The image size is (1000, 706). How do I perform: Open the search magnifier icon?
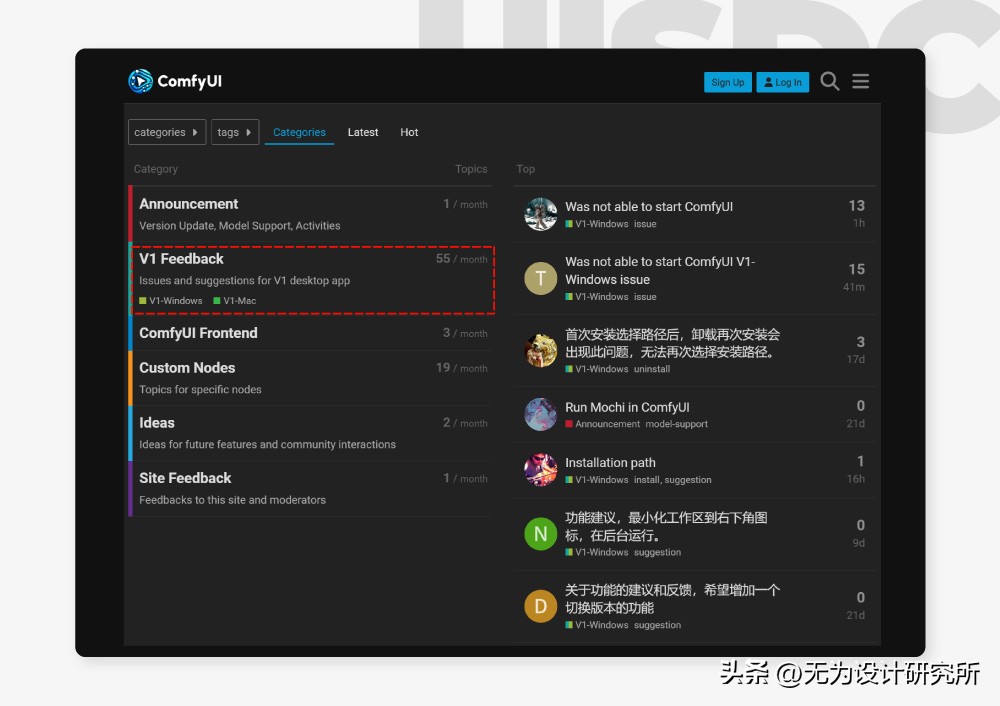(829, 81)
